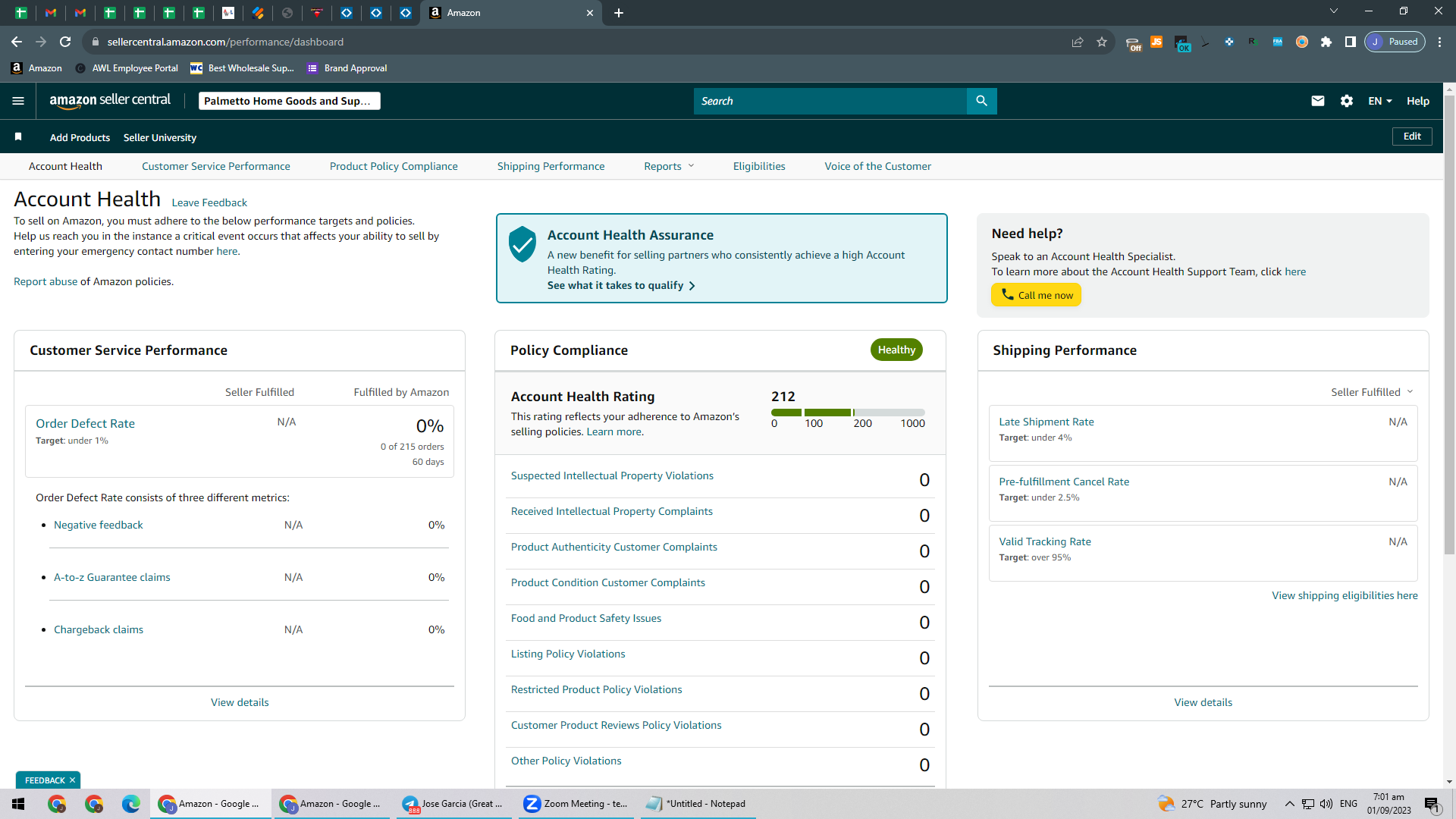Show hidden system tray icons
The width and height of the screenshot is (1456, 819).
pos(1289,804)
